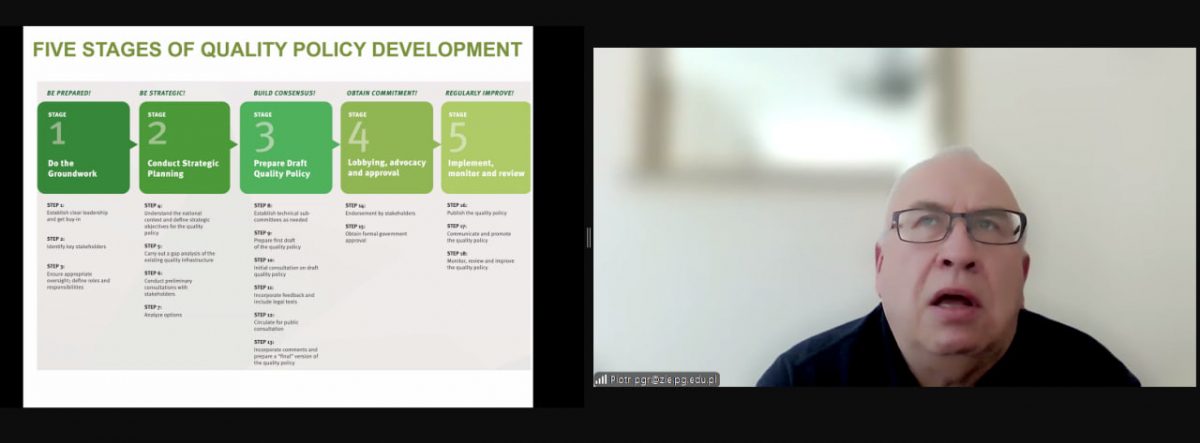Click the large number 5 in Stage 5
The image size is (1200, 443).
pos(458,136)
